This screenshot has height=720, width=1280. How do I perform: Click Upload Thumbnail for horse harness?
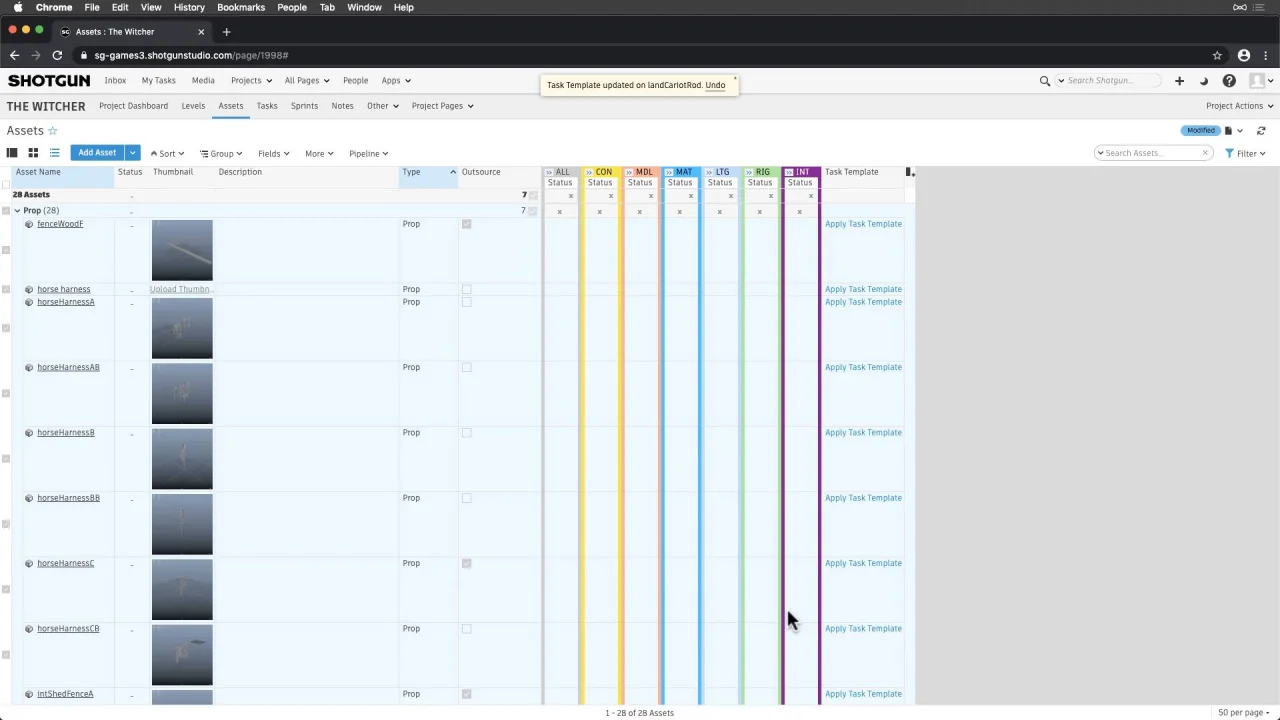[x=181, y=289]
